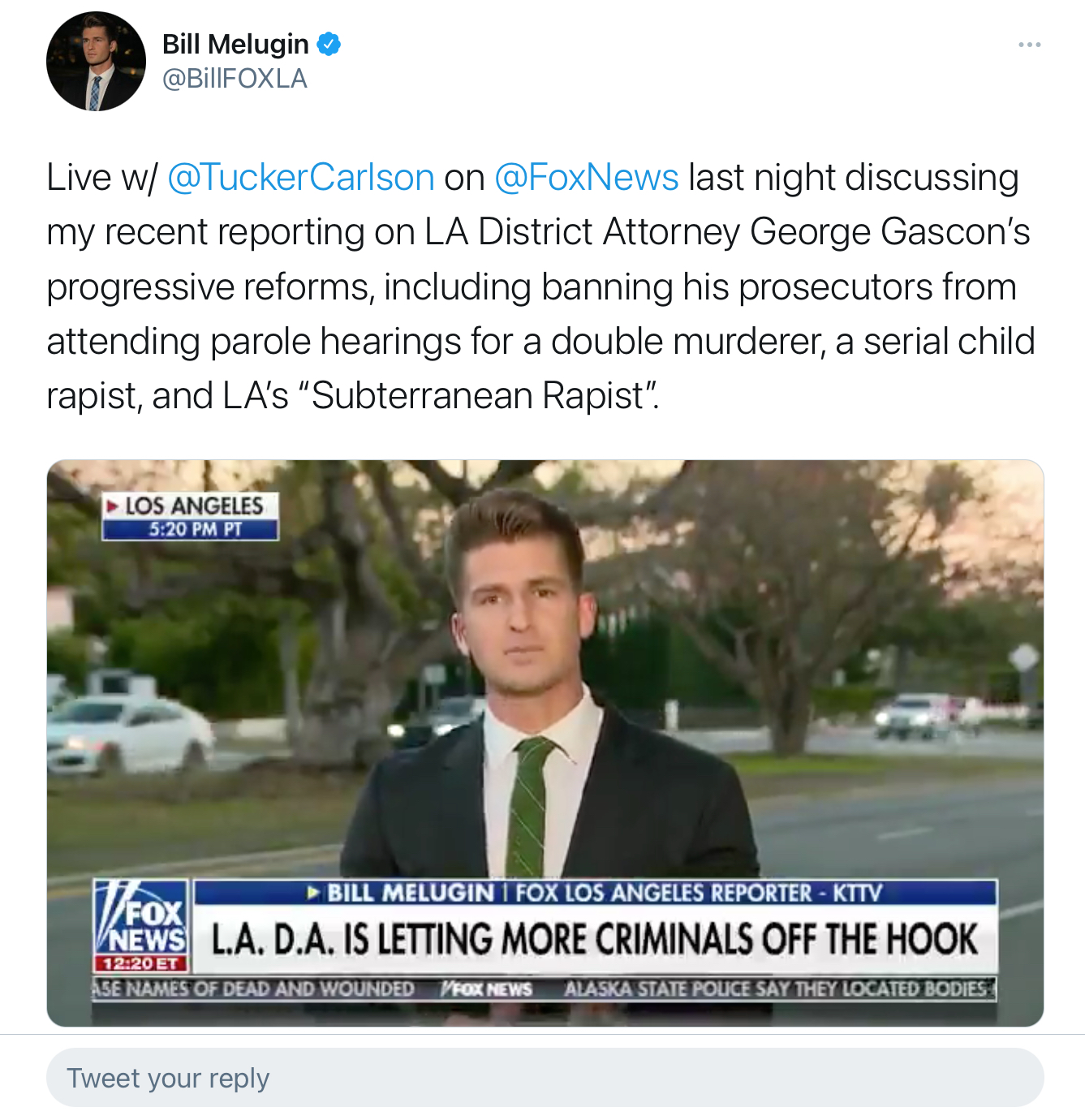The image size is (1085, 1120).
Task: Click the Bill Melugin name banner in video
Action: pos(594,894)
